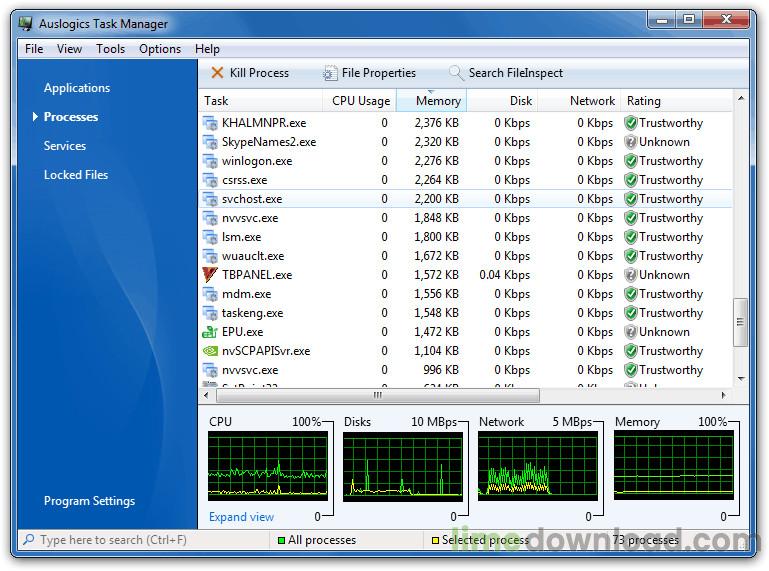Click the red TBPANEL.exe icon

pyautogui.click(x=210, y=275)
